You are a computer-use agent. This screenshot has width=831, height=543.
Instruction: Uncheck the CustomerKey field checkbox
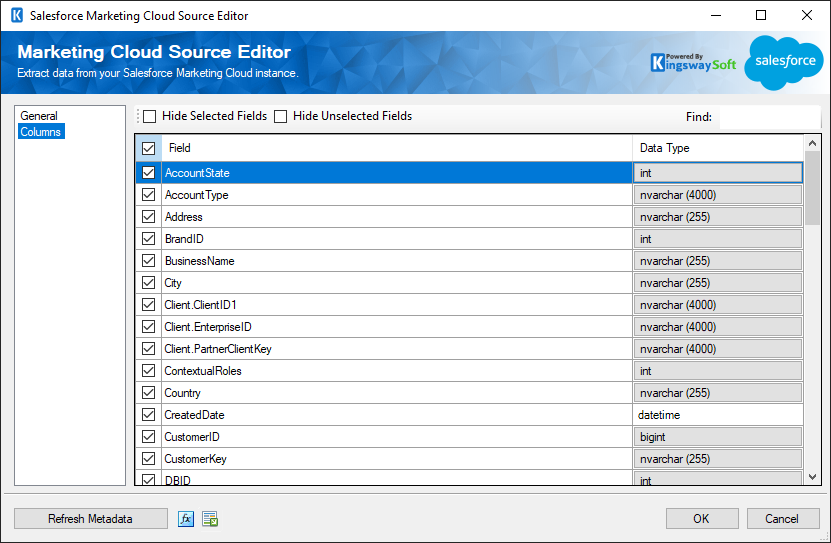click(x=148, y=459)
